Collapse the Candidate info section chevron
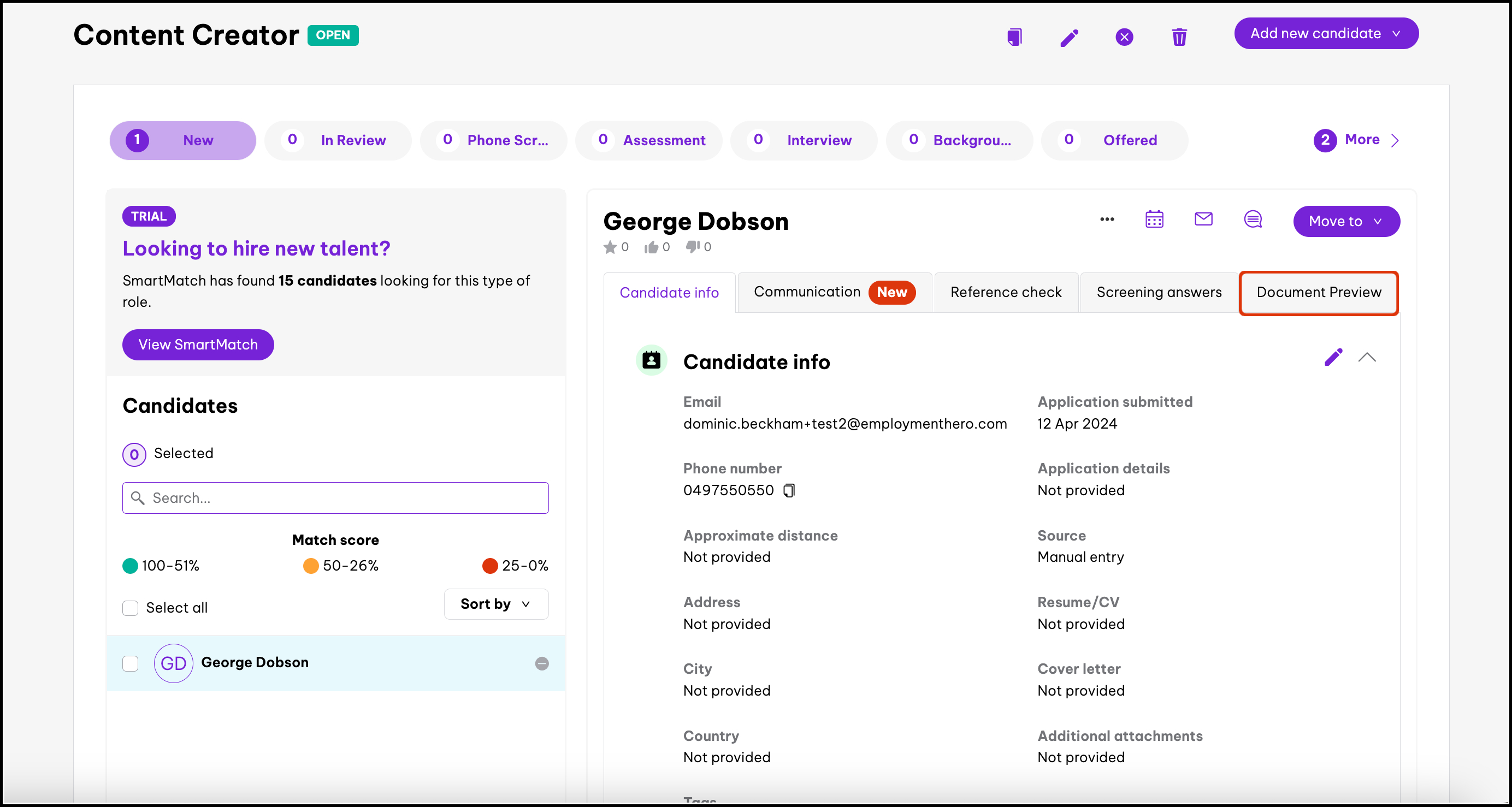This screenshot has height=807, width=1512. point(1367,358)
